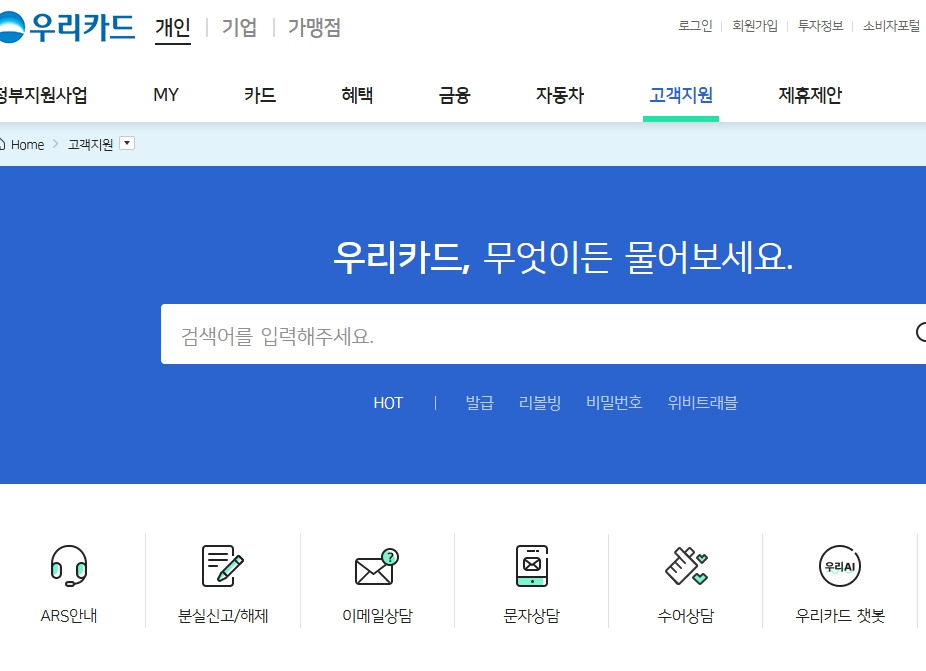Open the 분실신고/해제 document pencil icon
This screenshot has width=926, height=671.
223,566
